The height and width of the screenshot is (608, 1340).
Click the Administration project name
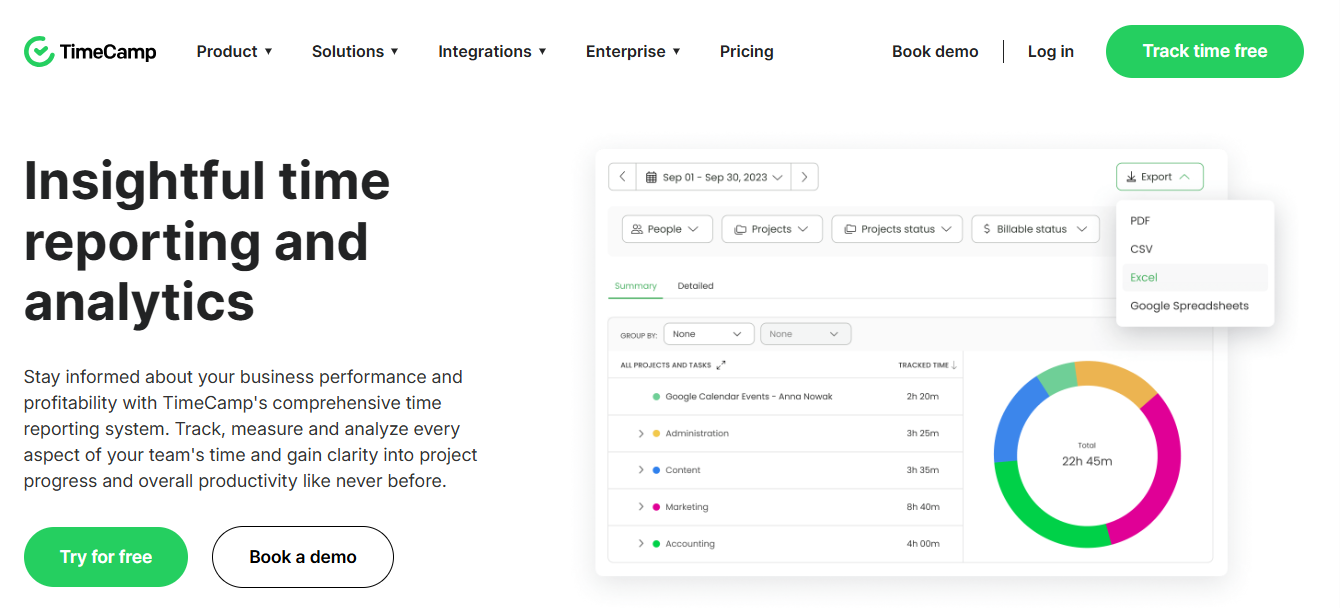pyautogui.click(x=697, y=433)
